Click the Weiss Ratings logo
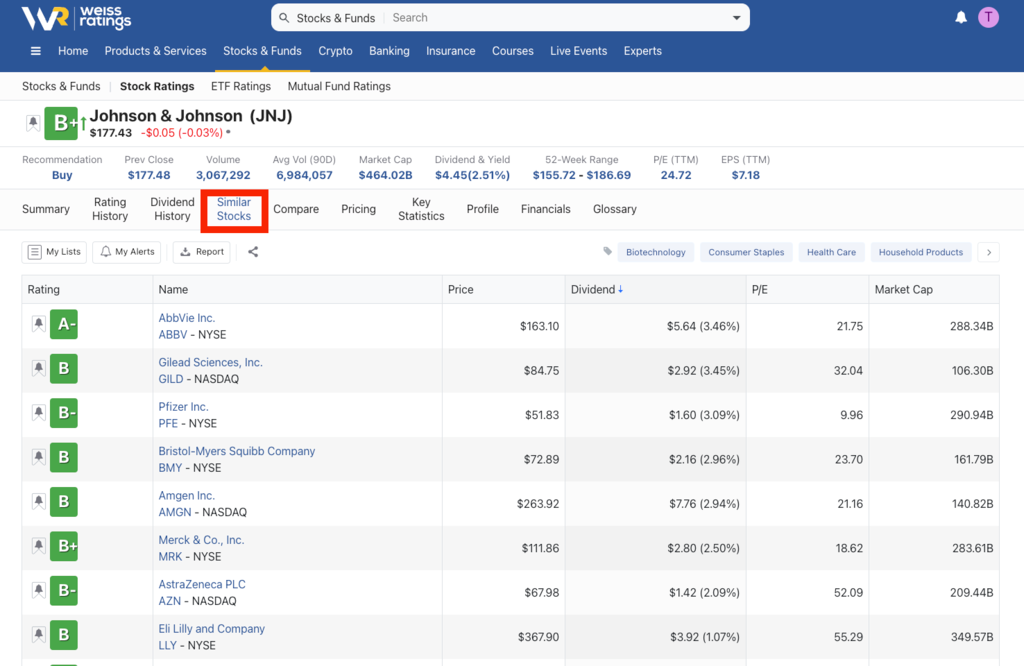The image size is (1024, 666). [77, 18]
